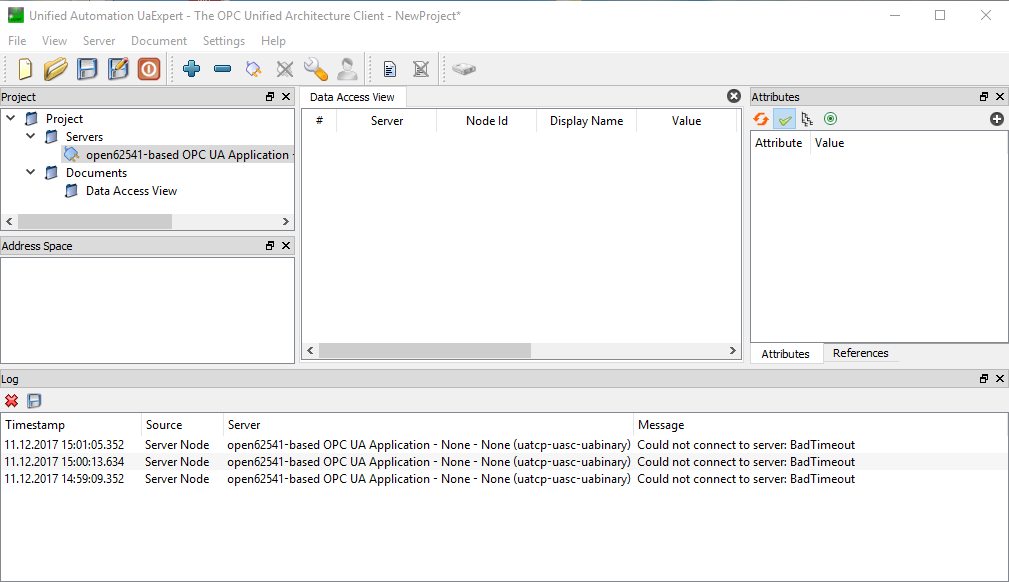
Task: Add a new server with the plus icon
Action: [190, 69]
